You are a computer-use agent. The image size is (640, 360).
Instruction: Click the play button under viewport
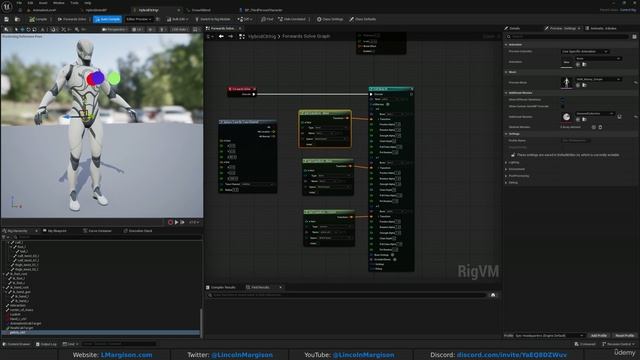[176, 222]
